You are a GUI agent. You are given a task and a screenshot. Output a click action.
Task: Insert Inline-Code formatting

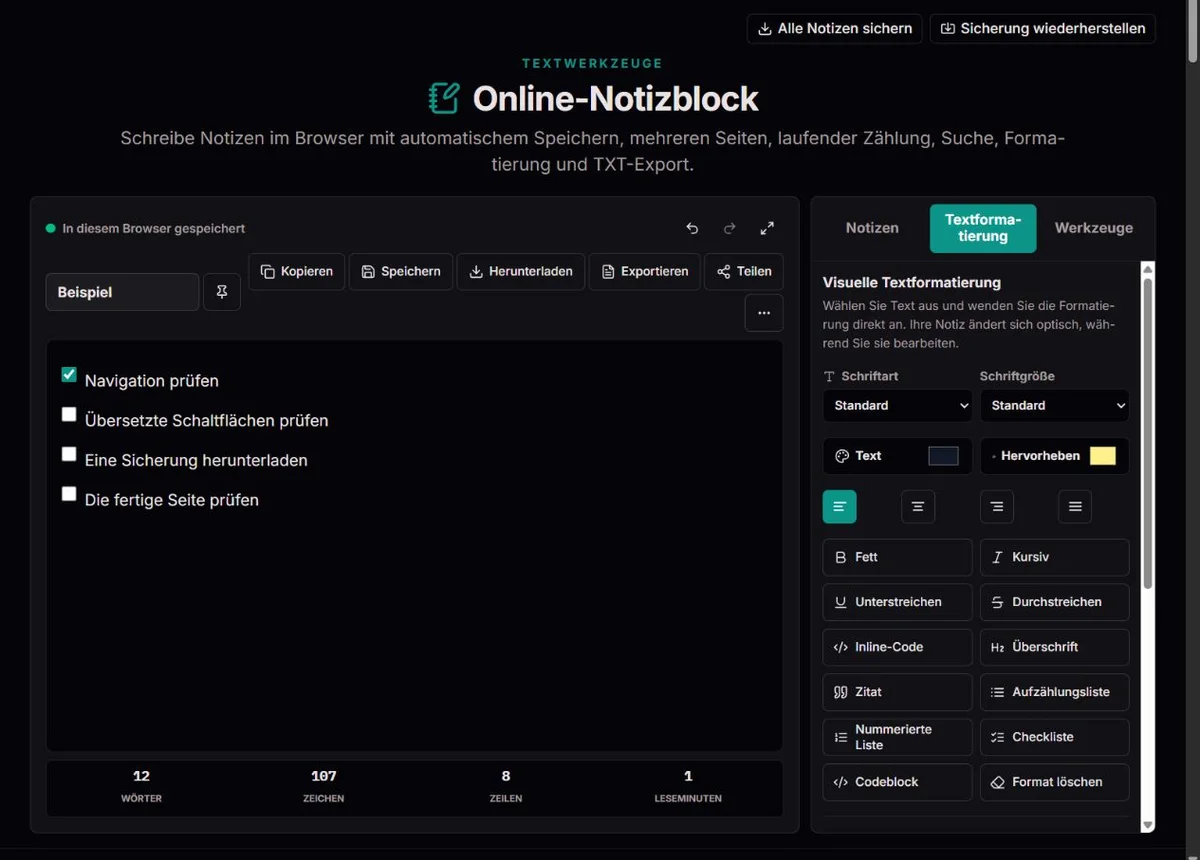897,647
